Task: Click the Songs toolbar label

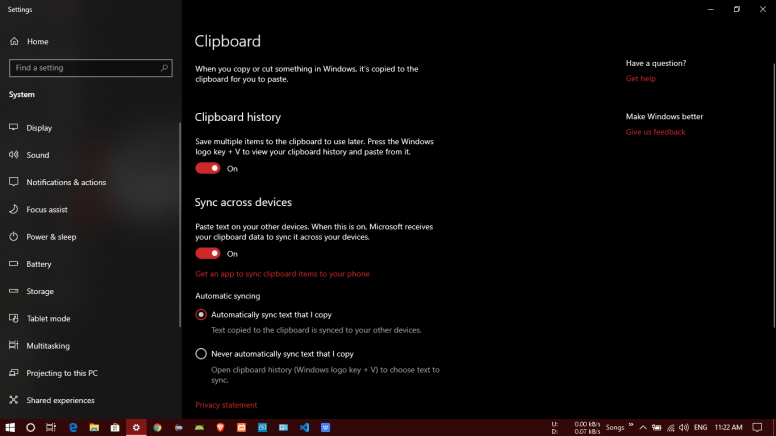Action: click(615, 428)
